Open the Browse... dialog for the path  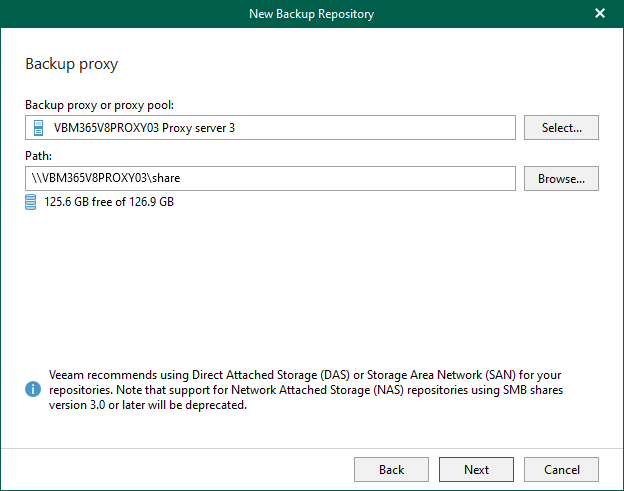tap(561, 179)
